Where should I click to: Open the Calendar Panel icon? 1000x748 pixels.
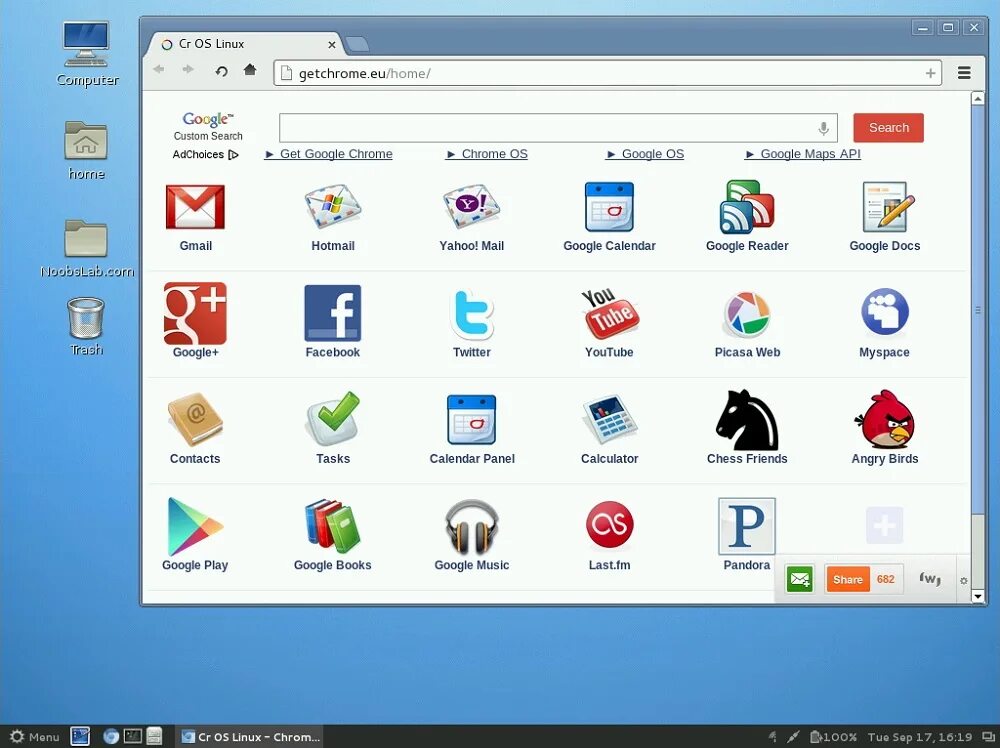(471, 420)
